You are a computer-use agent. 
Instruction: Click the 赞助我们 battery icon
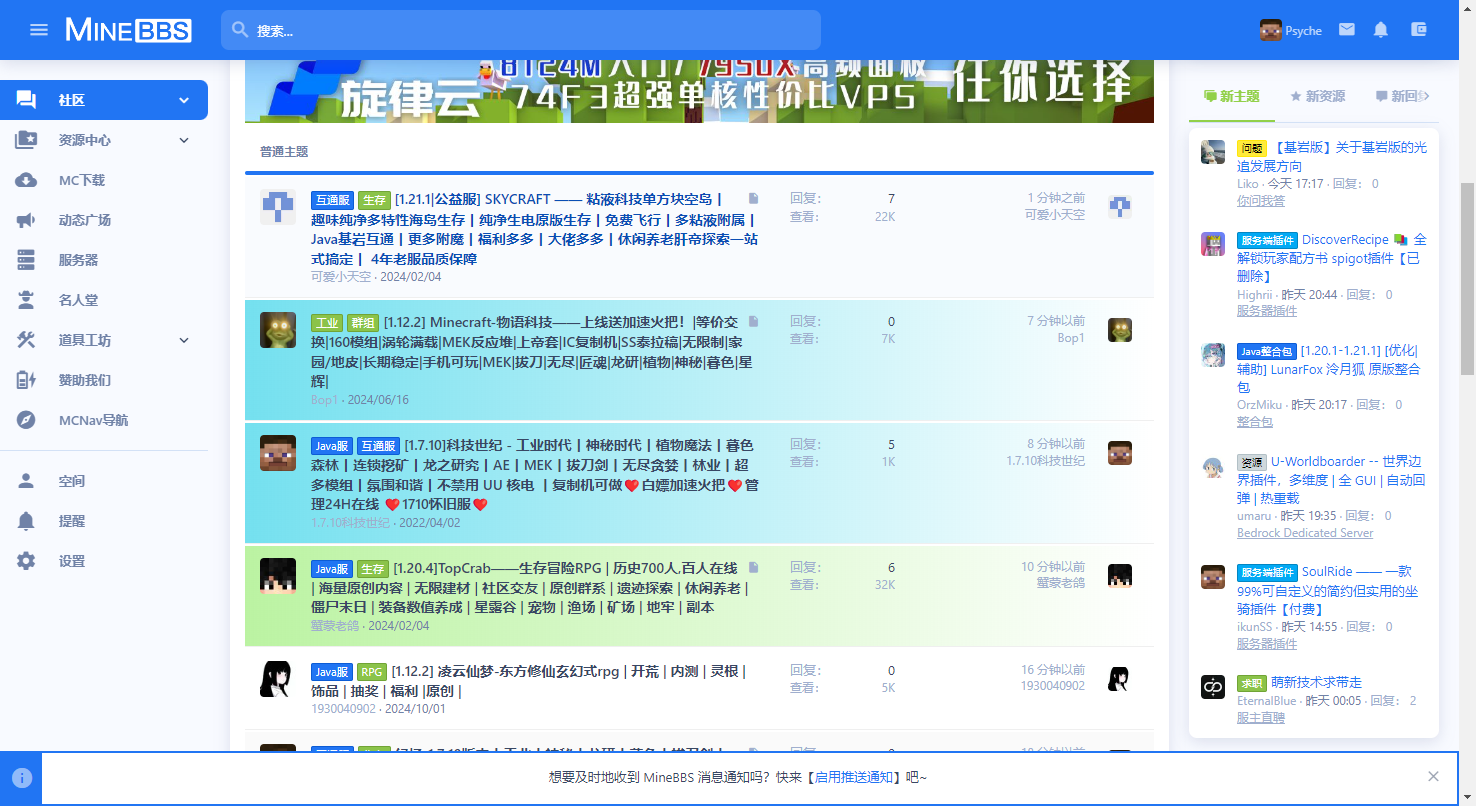(26, 380)
